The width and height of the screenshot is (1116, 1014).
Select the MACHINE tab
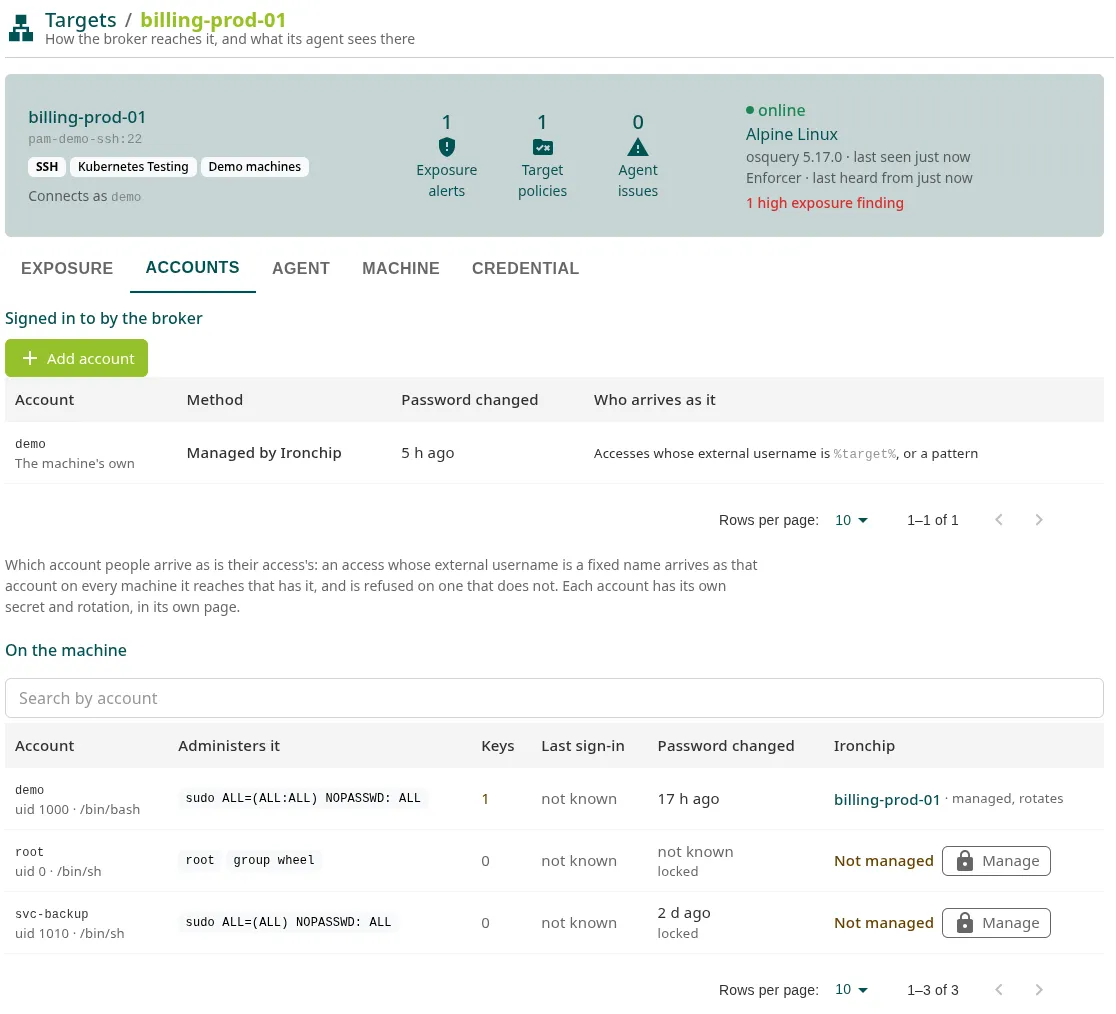[x=401, y=268]
